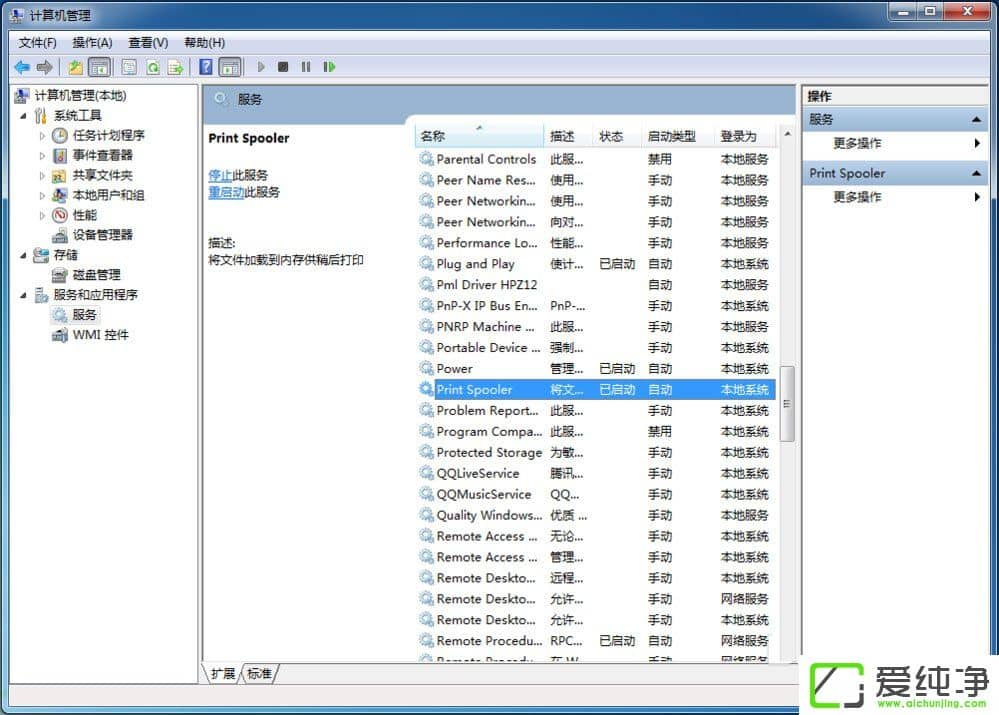Pause the service with the pause icon

[x=308, y=67]
